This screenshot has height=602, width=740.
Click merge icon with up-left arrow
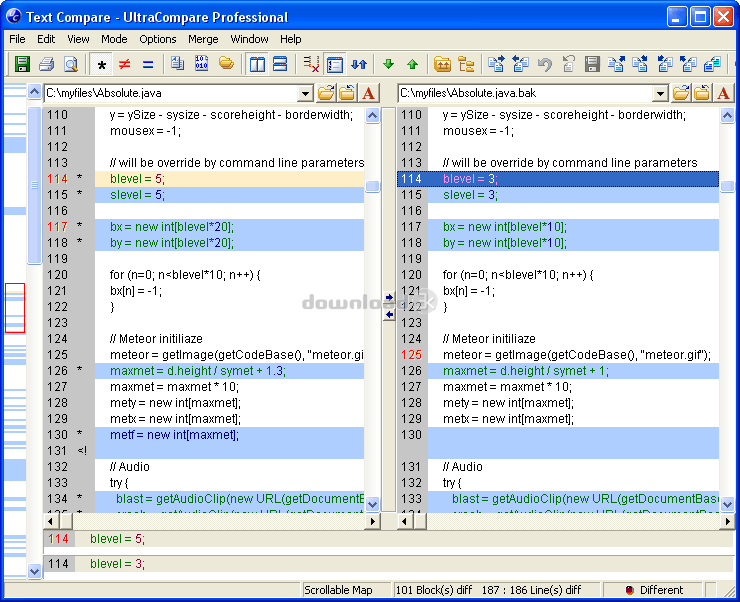(x=689, y=64)
